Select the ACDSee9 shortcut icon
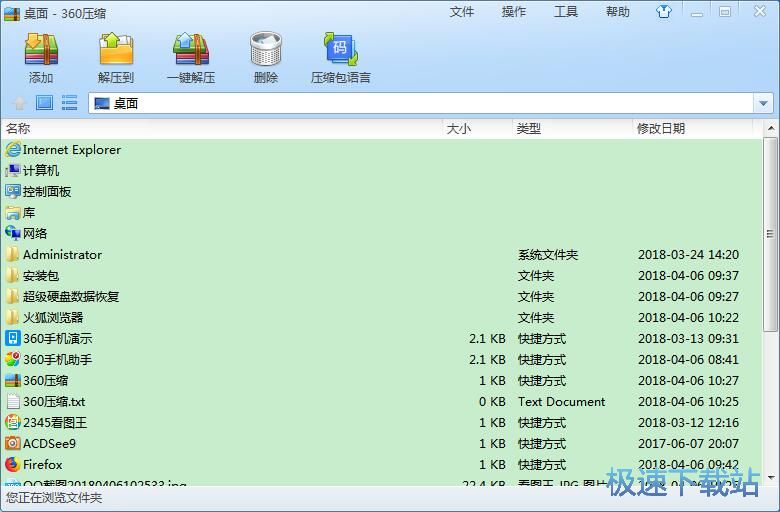 (13, 443)
